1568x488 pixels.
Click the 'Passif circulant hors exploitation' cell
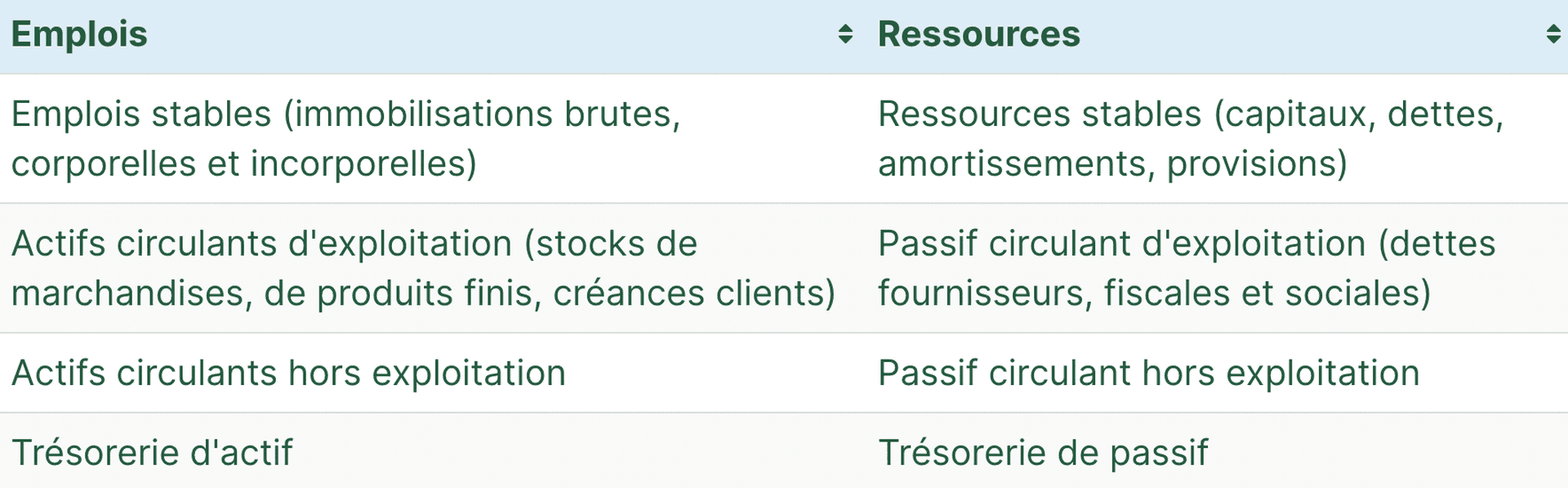point(1149,373)
